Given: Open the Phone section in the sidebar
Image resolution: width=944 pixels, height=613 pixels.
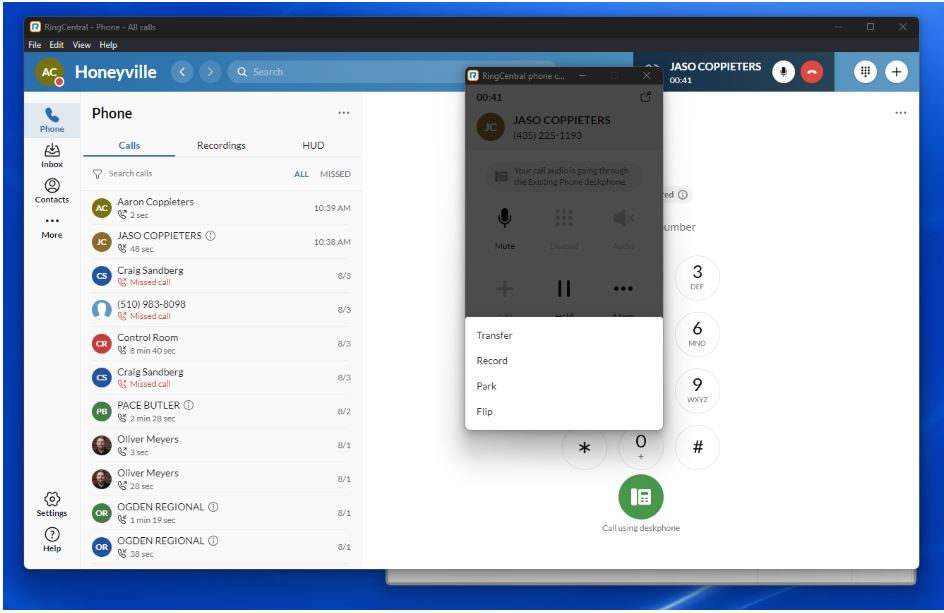Looking at the screenshot, I should pos(52,119).
